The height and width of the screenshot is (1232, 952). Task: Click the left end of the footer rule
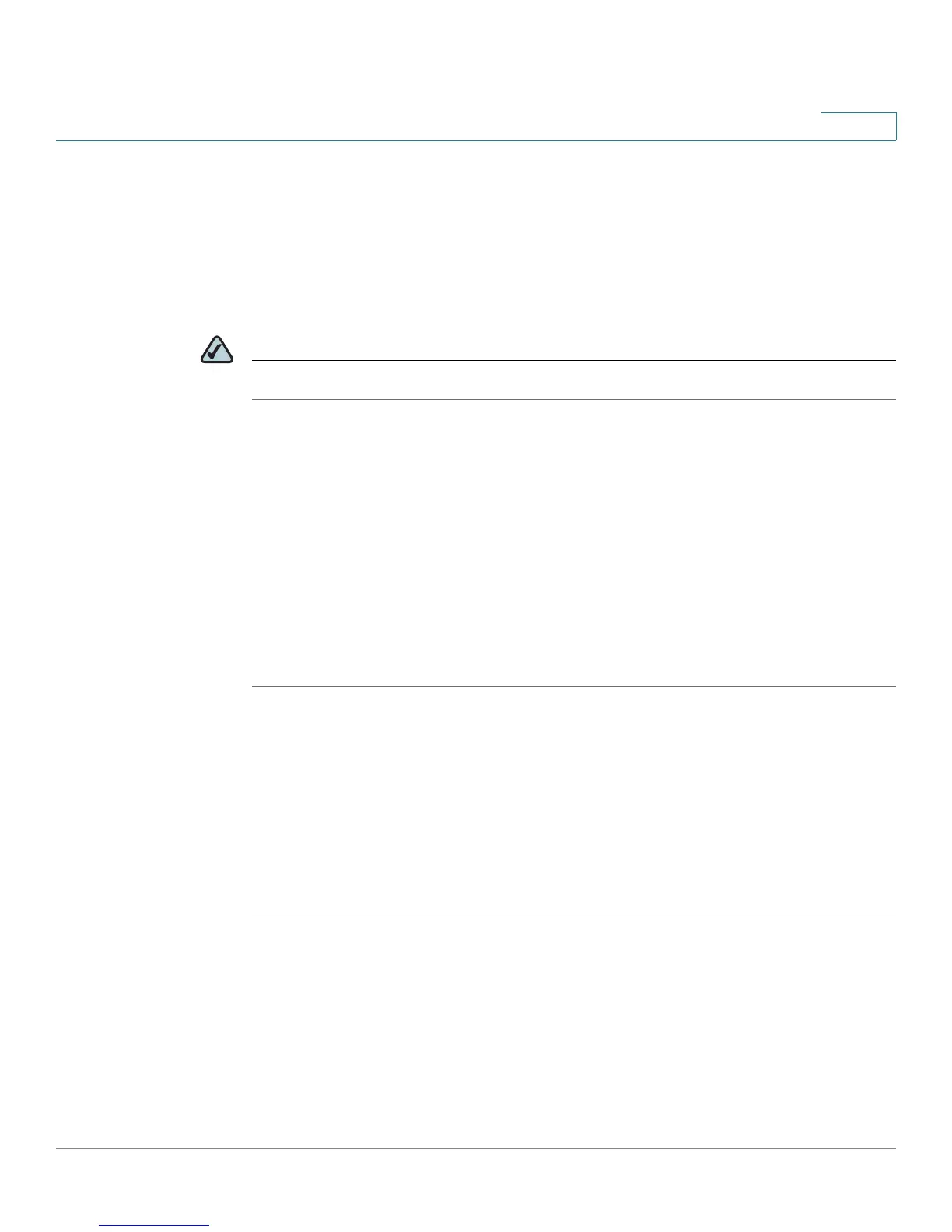click(x=64, y=1148)
